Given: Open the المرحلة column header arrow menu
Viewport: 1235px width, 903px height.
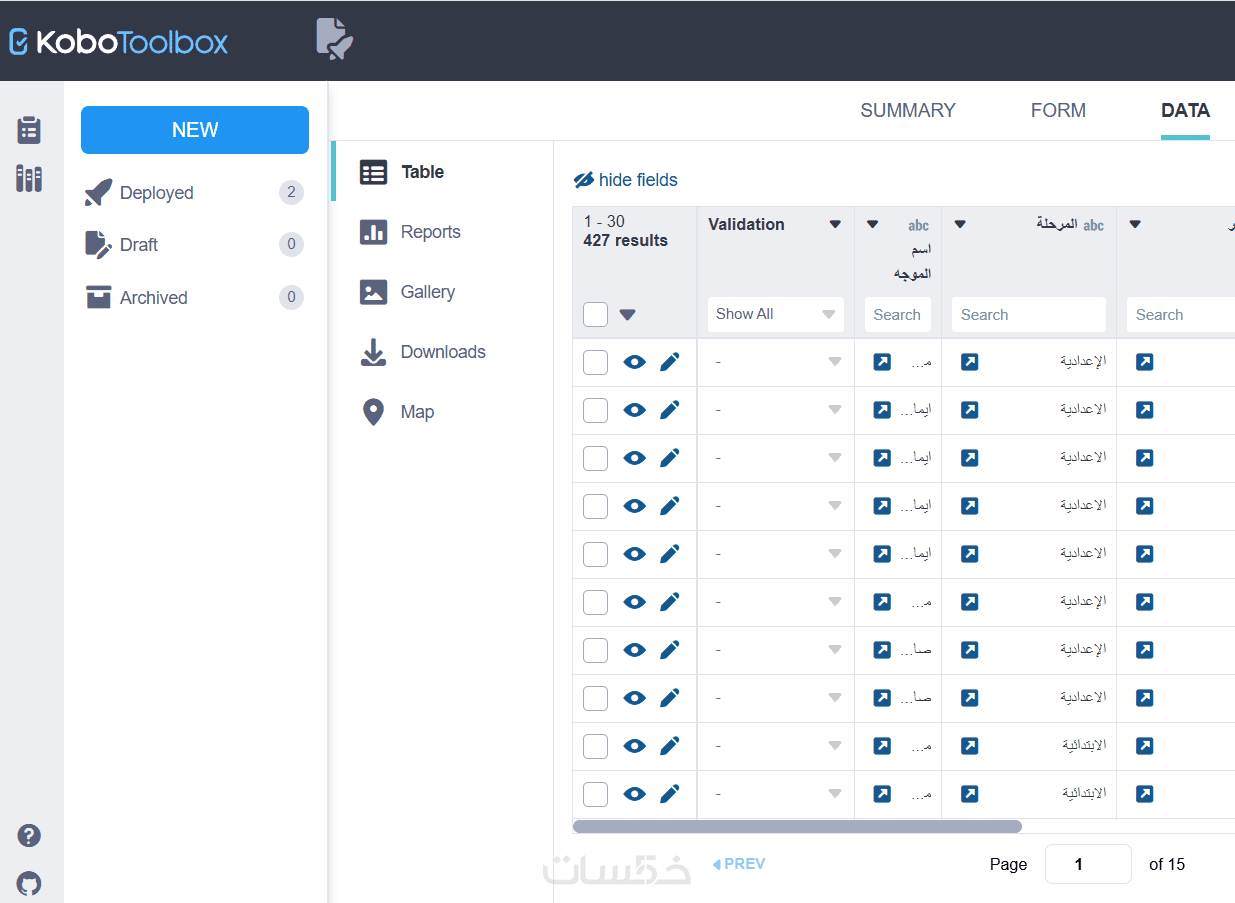Looking at the screenshot, I should pos(960,225).
